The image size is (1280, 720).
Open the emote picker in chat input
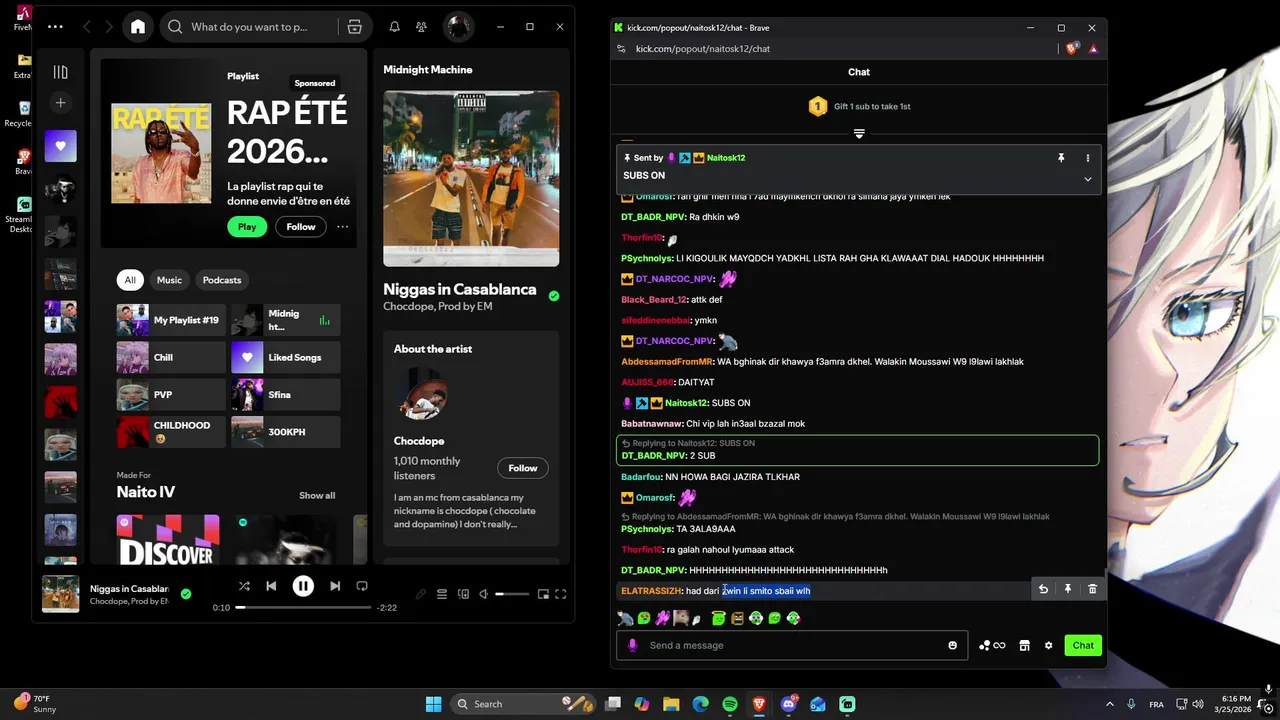point(952,645)
